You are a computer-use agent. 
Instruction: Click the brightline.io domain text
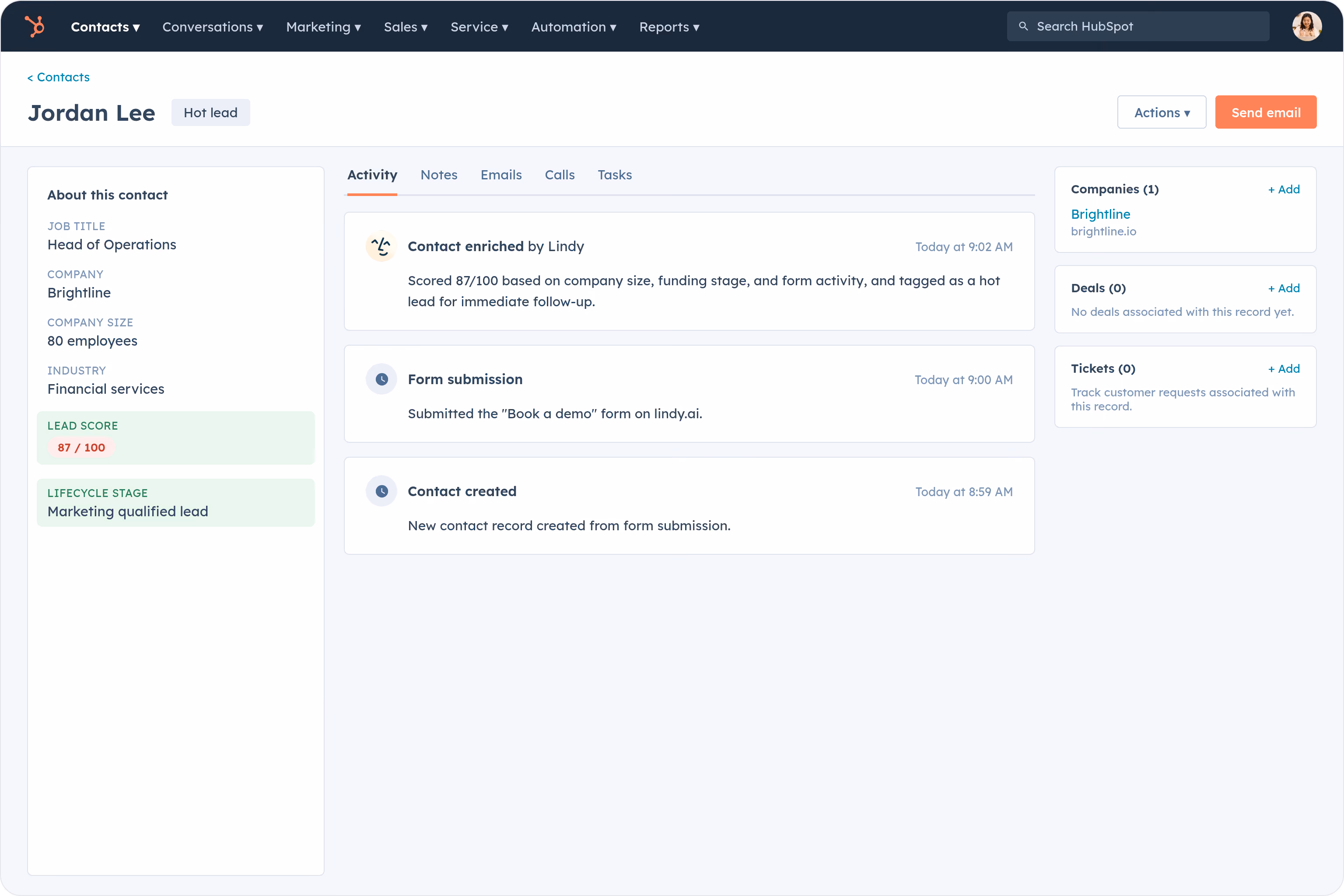(x=1103, y=231)
